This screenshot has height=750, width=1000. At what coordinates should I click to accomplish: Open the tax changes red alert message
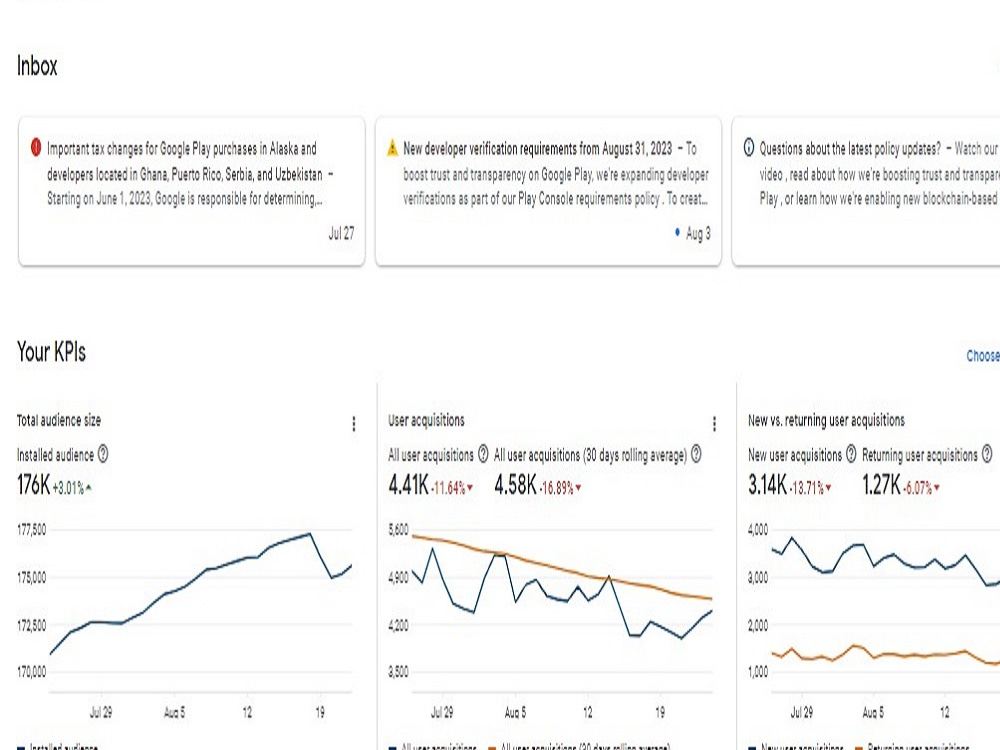191,191
